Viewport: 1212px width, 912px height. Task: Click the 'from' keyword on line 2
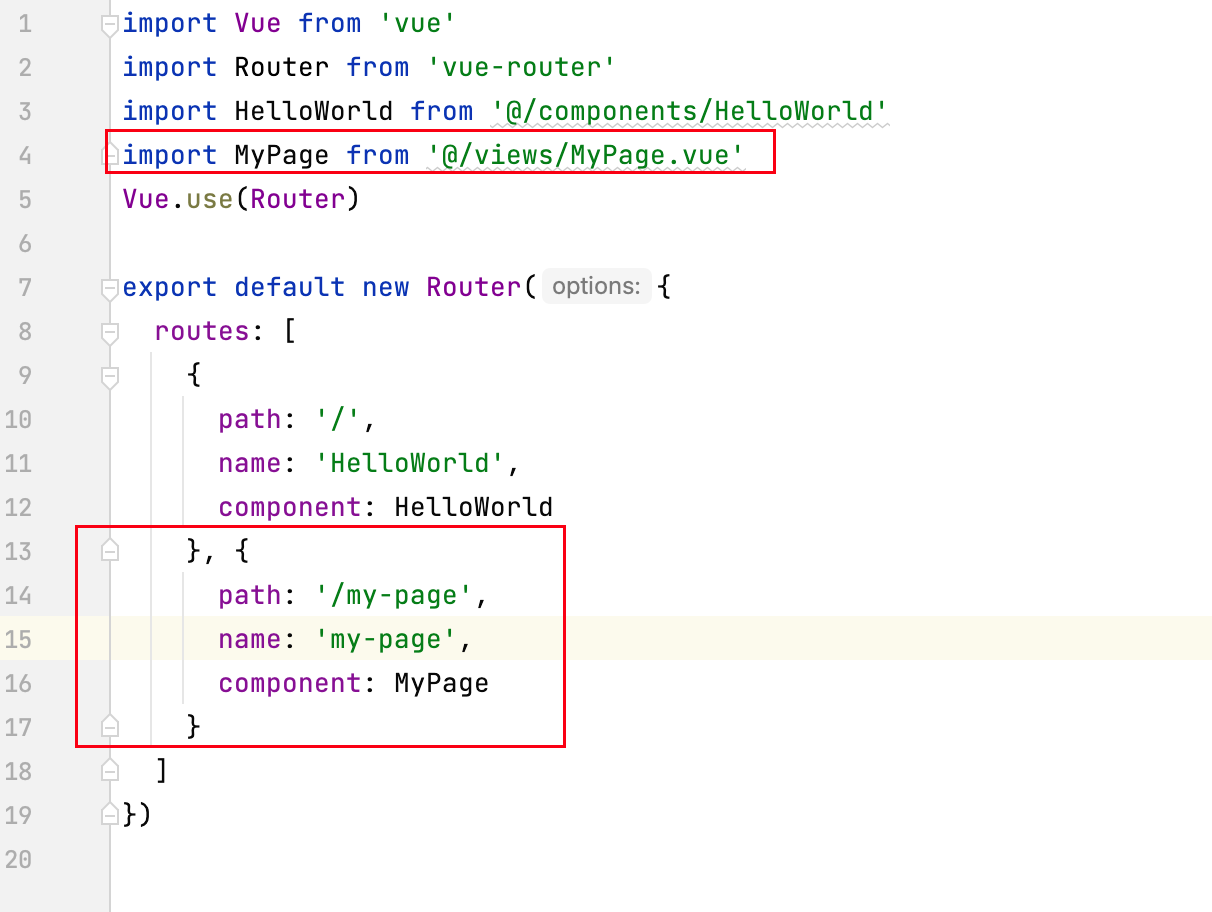pos(378,67)
